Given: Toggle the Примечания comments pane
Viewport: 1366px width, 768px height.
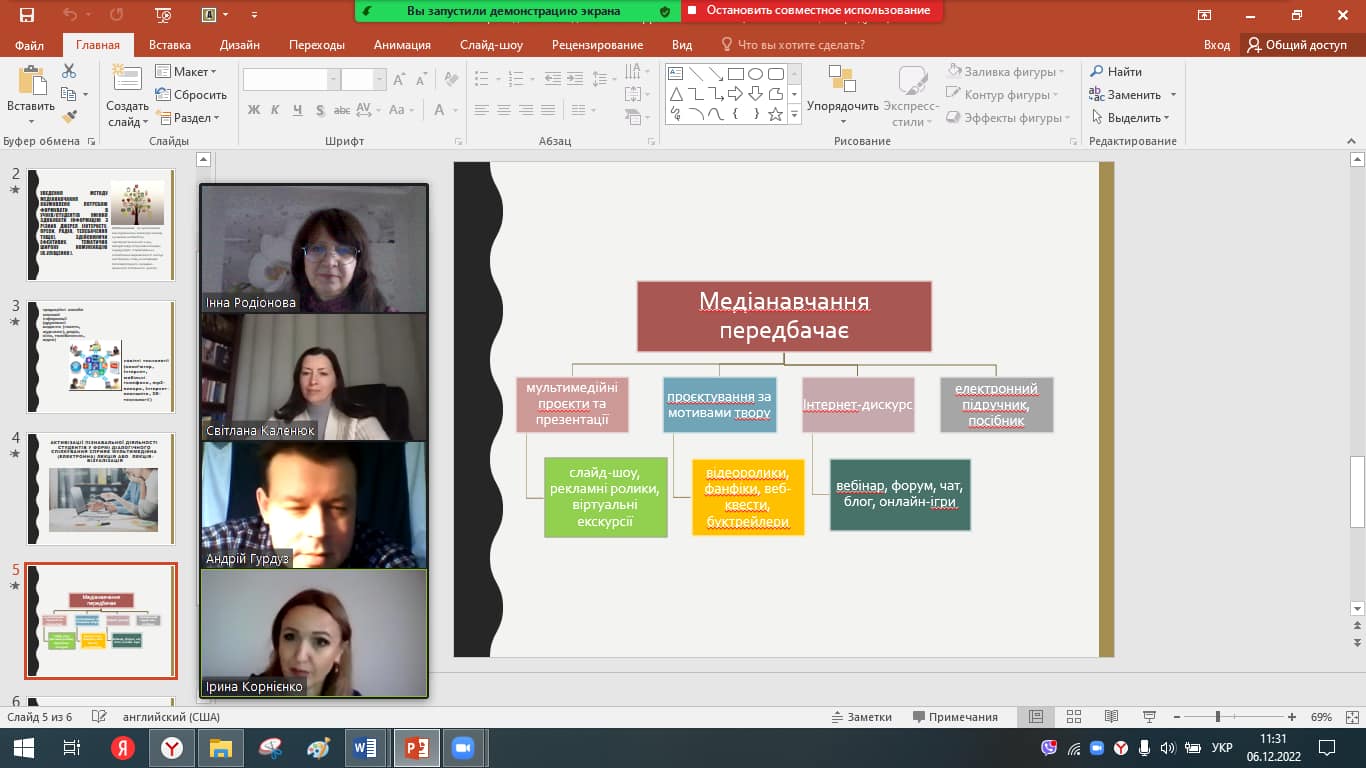Looking at the screenshot, I should click(954, 717).
